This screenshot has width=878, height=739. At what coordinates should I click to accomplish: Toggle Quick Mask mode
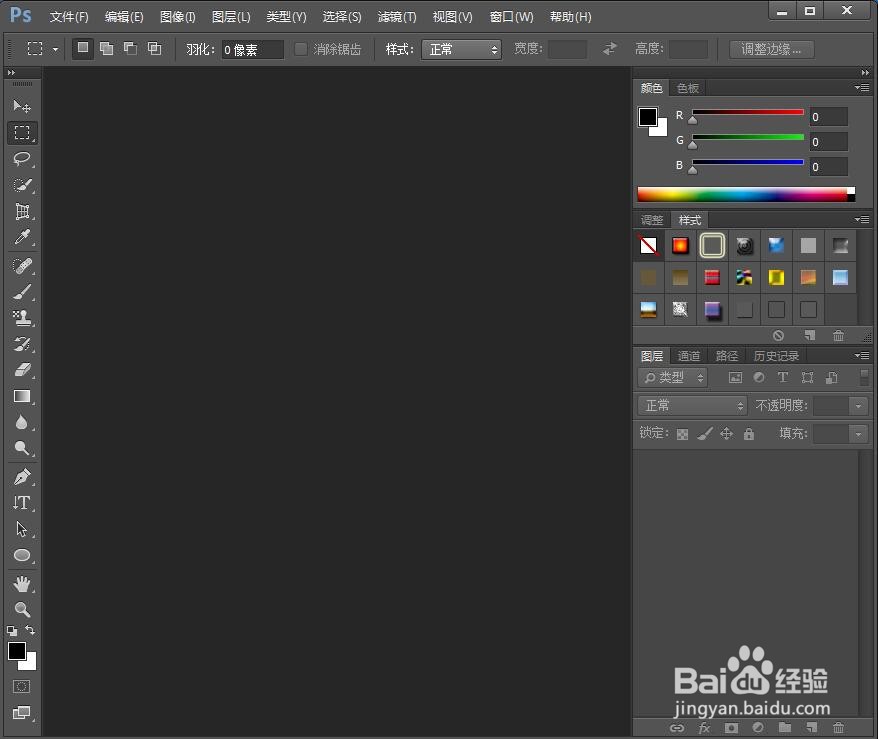pyautogui.click(x=21, y=686)
